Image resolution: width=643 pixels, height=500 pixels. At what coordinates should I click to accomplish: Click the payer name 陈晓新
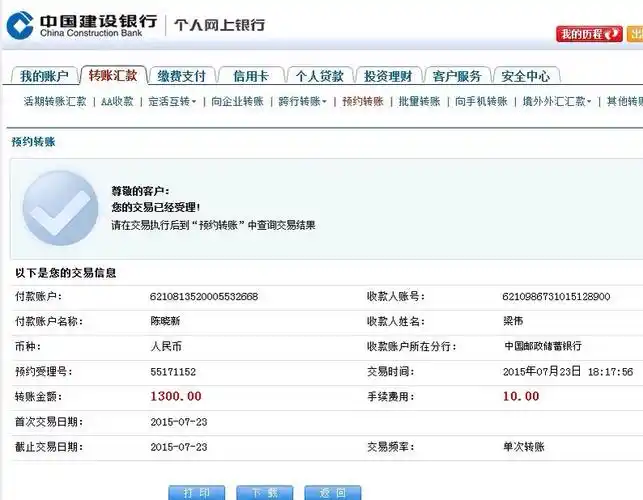(x=165, y=321)
